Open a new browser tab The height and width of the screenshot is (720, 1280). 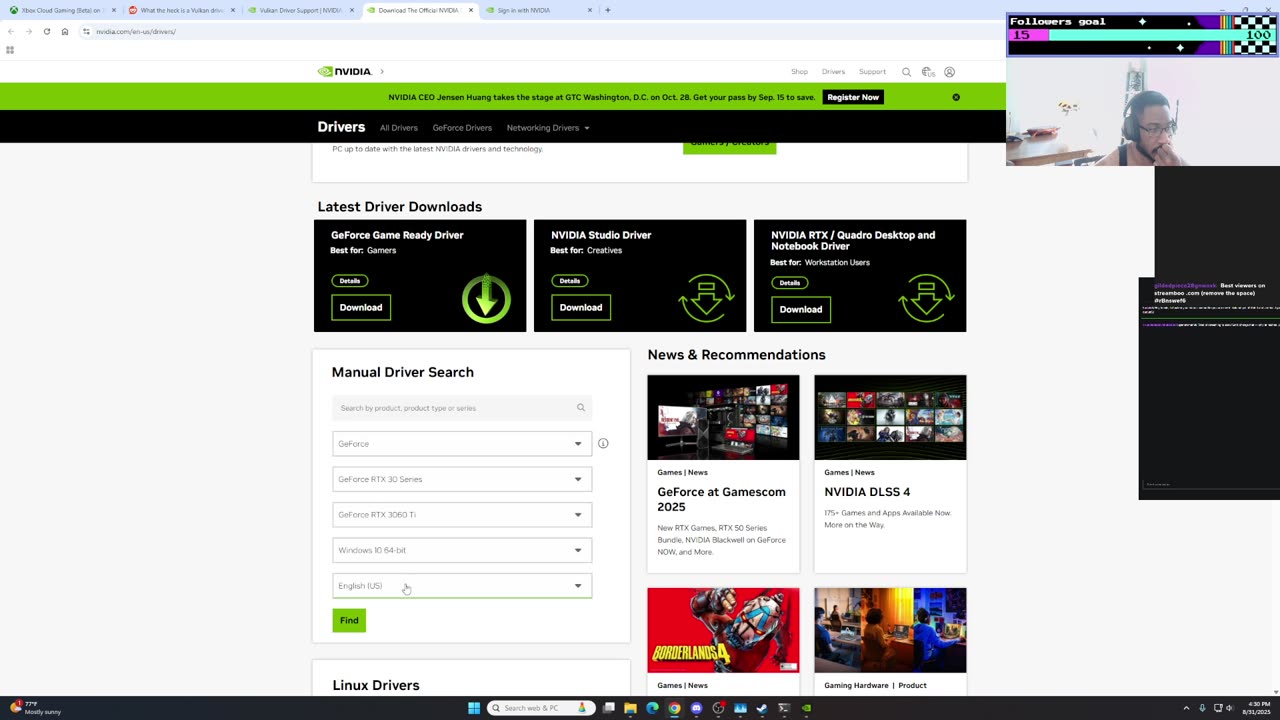(x=607, y=10)
